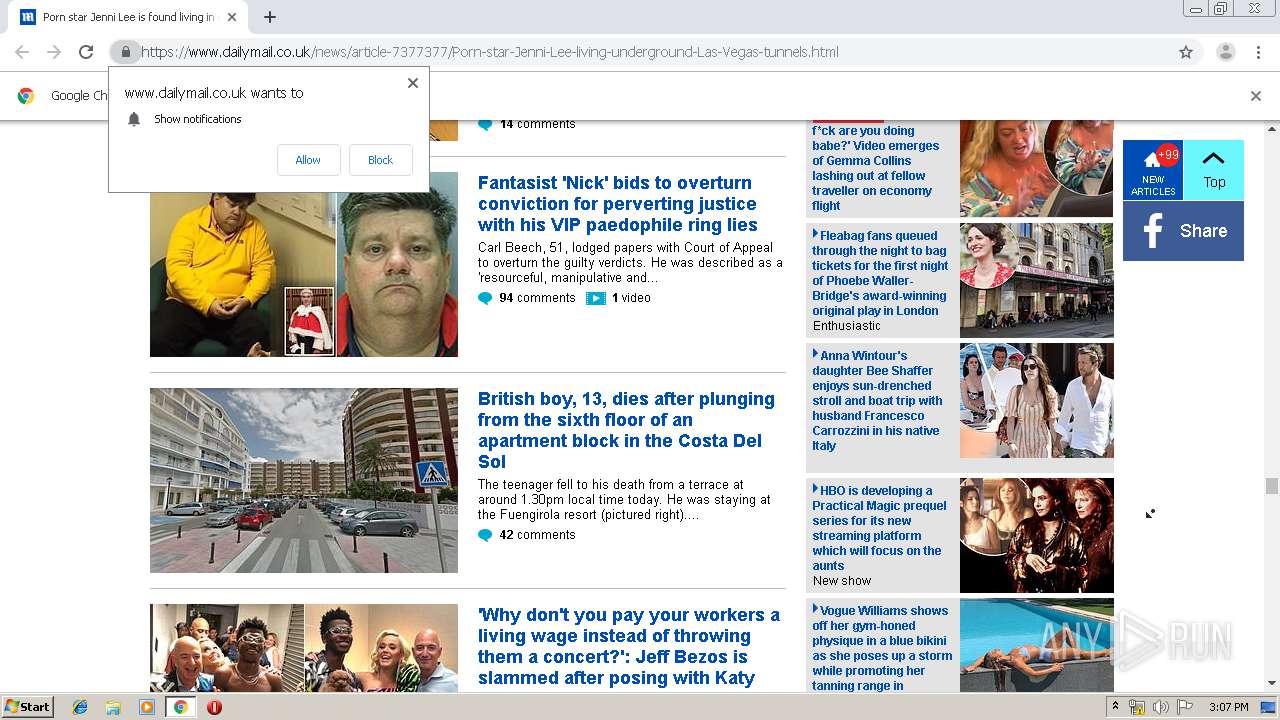
Task: Bookmark this page with the star icon
Action: tap(1186, 52)
